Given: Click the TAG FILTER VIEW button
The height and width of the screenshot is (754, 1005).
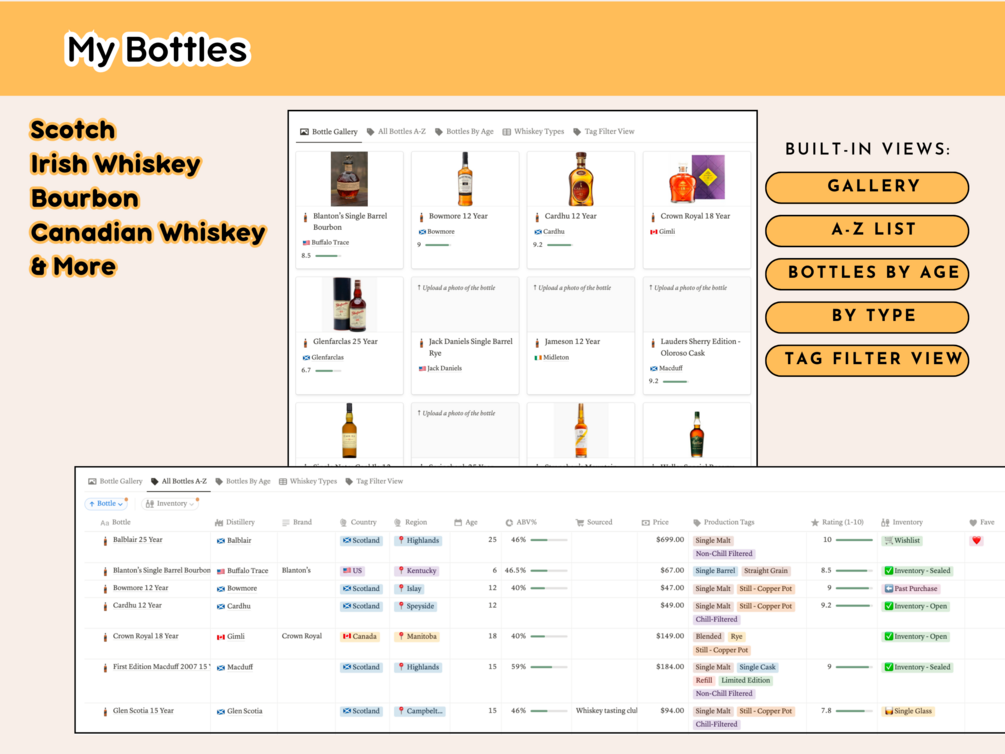Looking at the screenshot, I should click(x=867, y=359).
